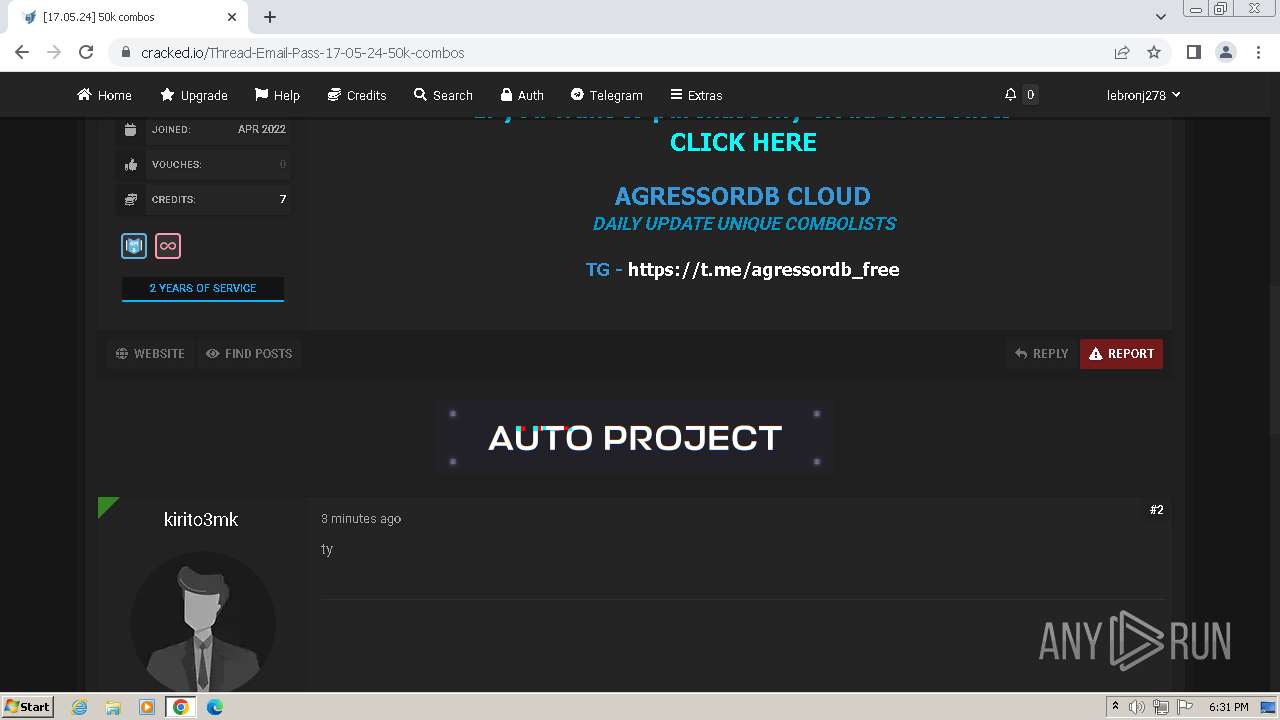Find posts by this user
Screen dimensions: 1280x720
click(x=249, y=353)
